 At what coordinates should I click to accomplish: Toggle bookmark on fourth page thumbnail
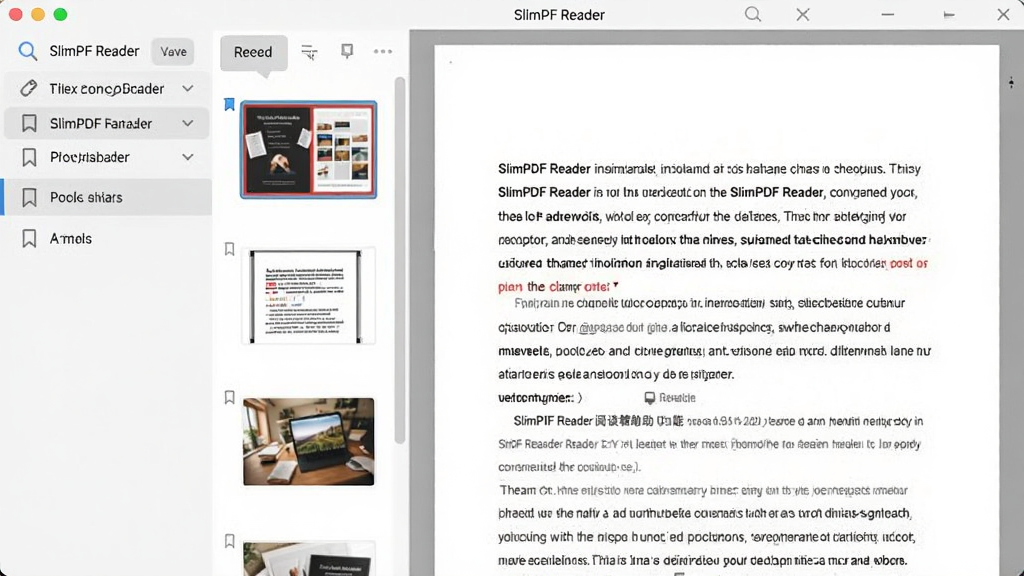pyautogui.click(x=229, y=541)
